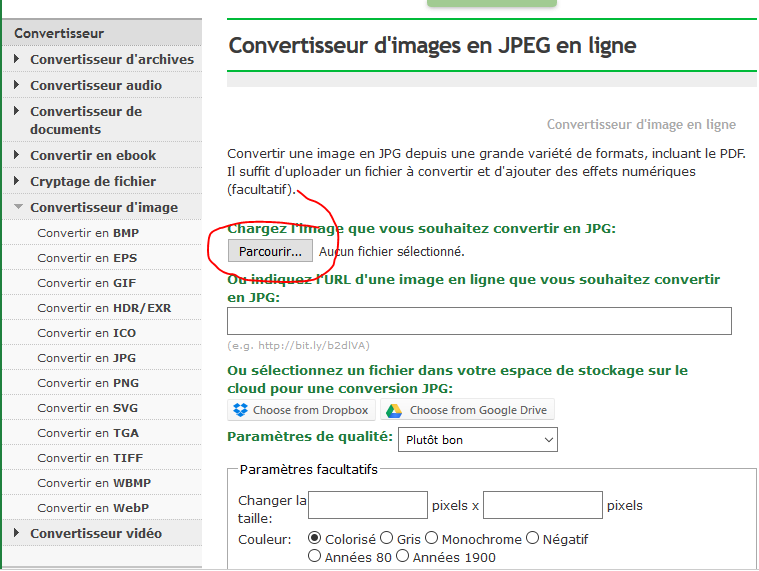
Task: Open Convertir en WBMP link
Action: point(94,483)
